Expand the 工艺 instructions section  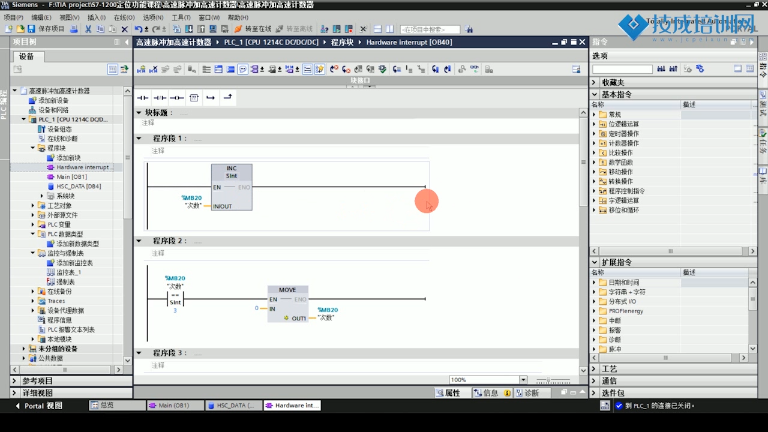(x=595, y=369)
